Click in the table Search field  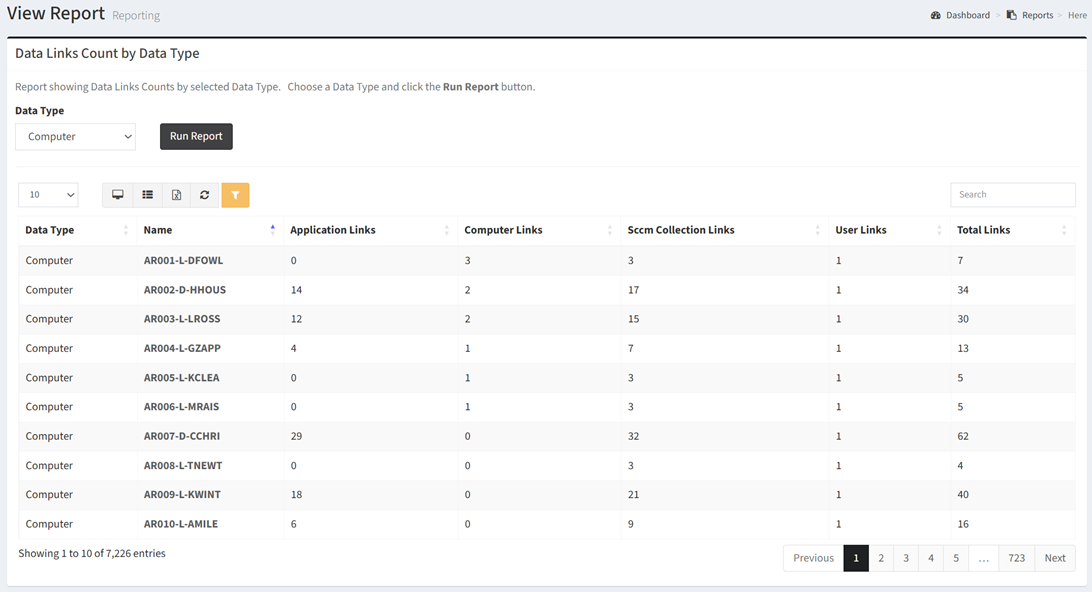(x=1012, y=195)
